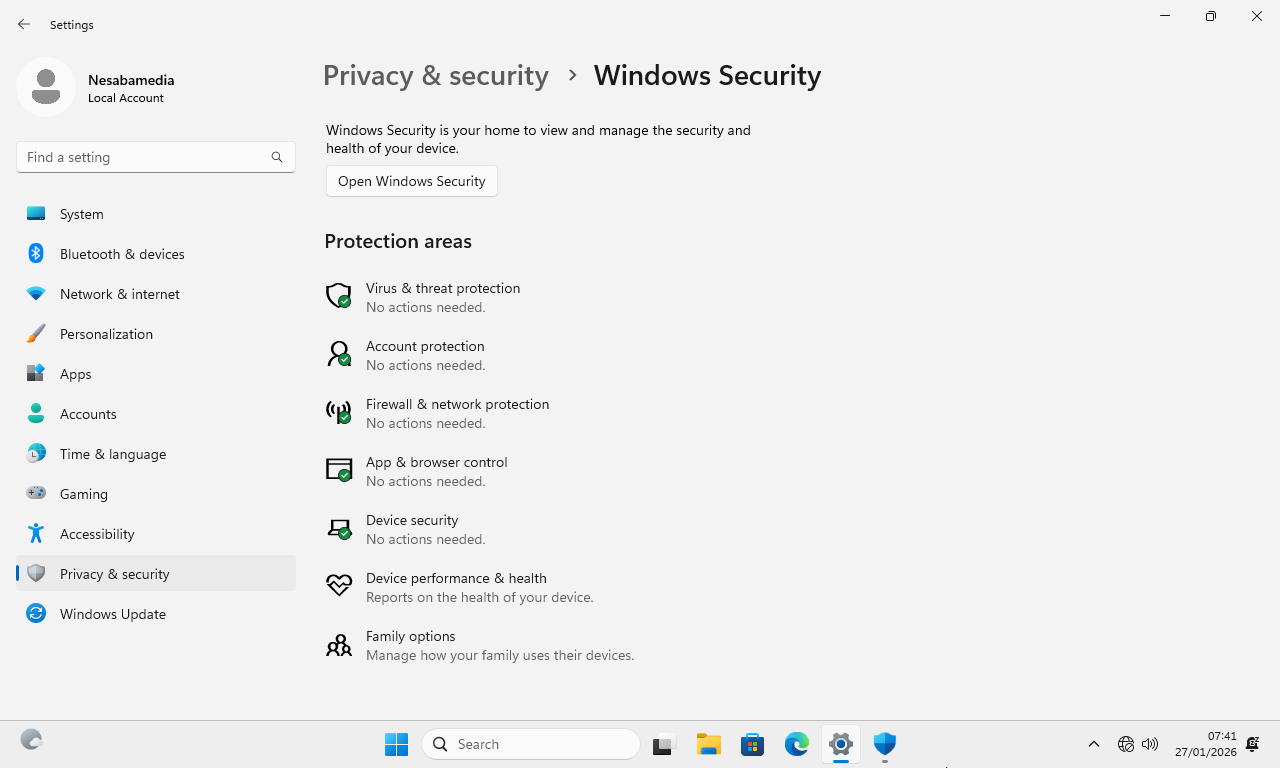
Task: Click the Firewall & network protection icon
Action: pos(339,412)
